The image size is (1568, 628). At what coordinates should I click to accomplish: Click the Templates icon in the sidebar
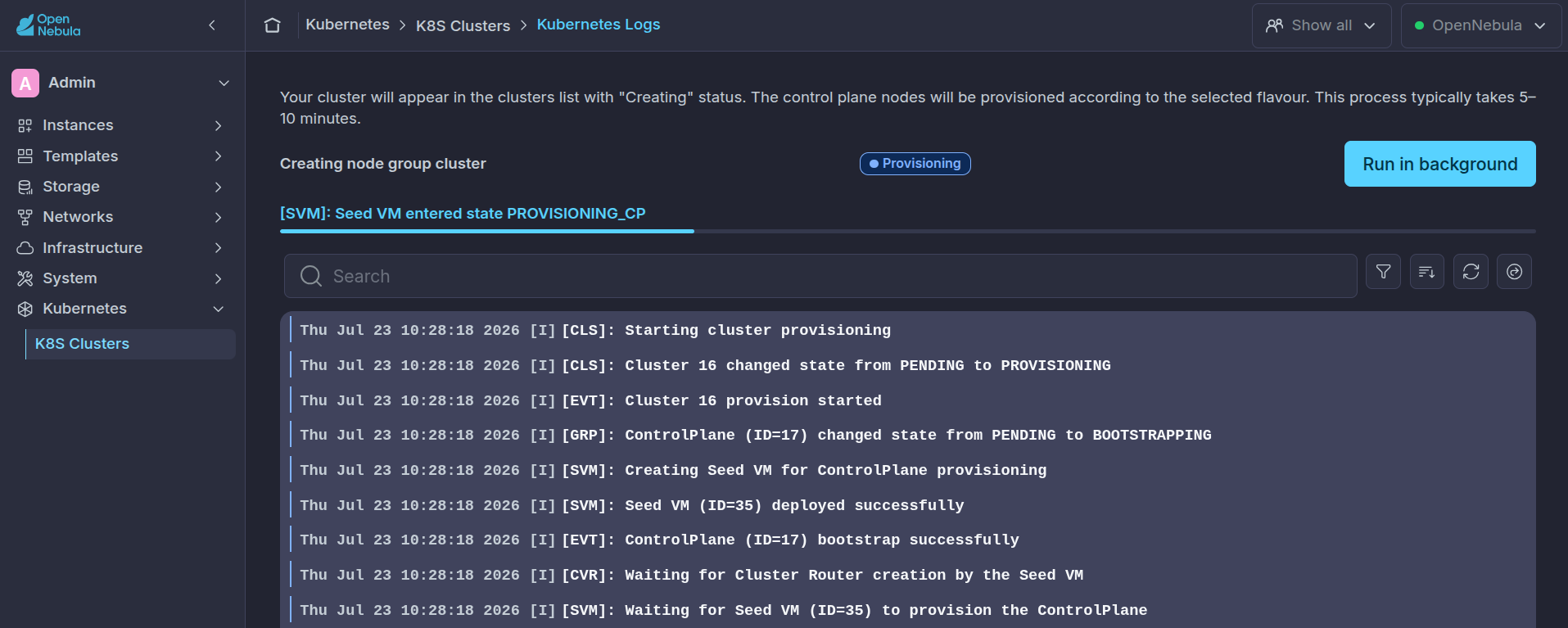click(x=25, y=156)
